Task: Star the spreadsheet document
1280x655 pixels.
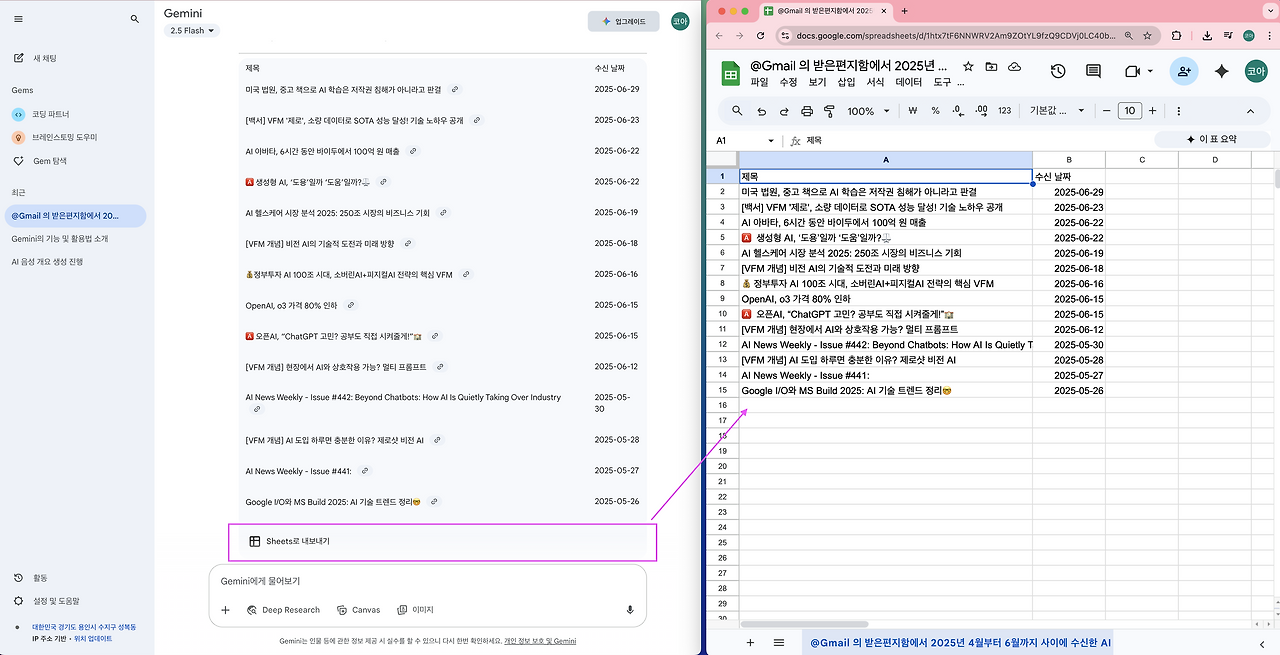Action: pyautogui.click(x=967, y=67)
